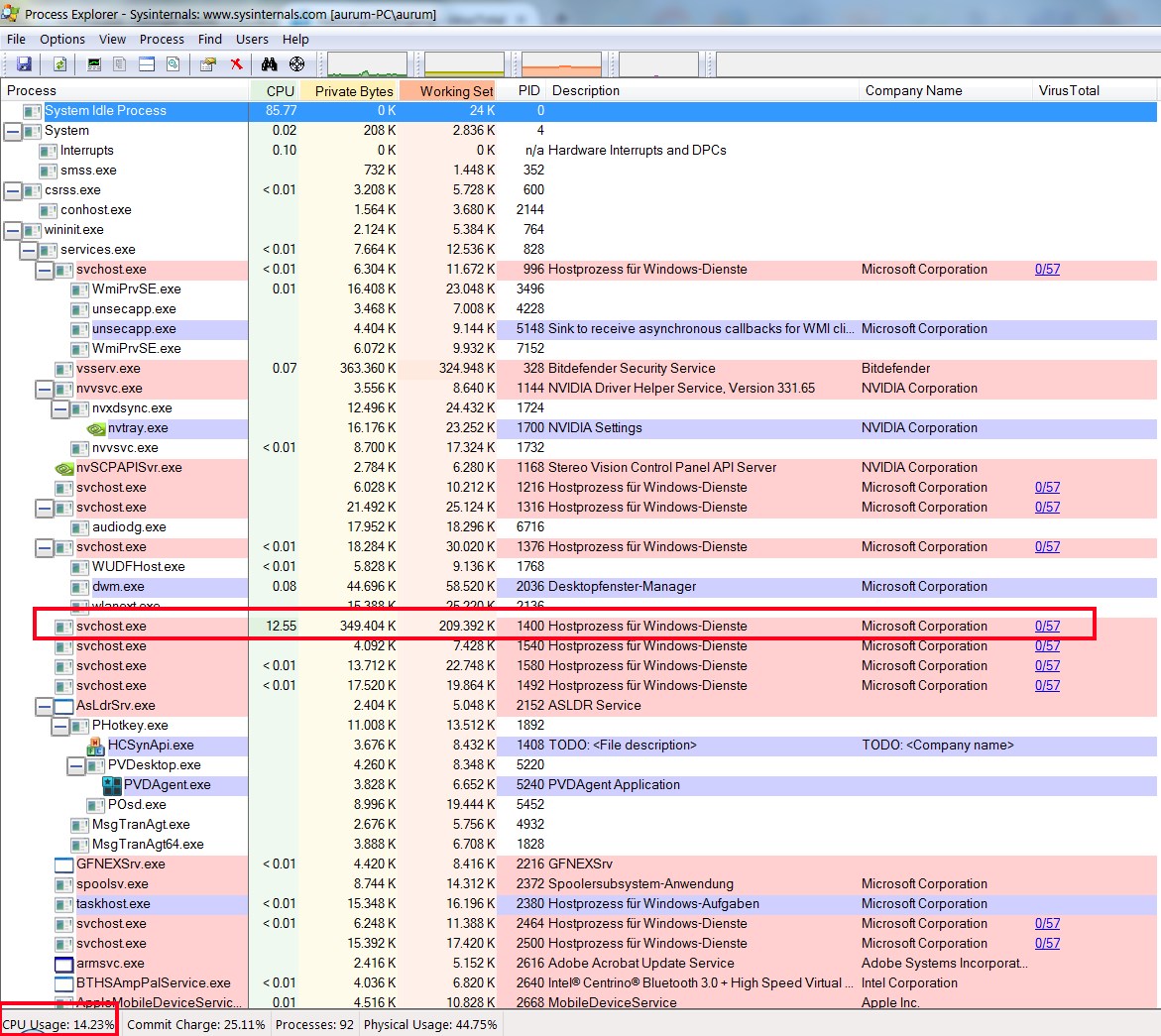The height and width of the screenshot is (1036, 1161).
Task: Click the Process Explorer title bar icon
Action: pyautogui.click(x=10, y=13)
